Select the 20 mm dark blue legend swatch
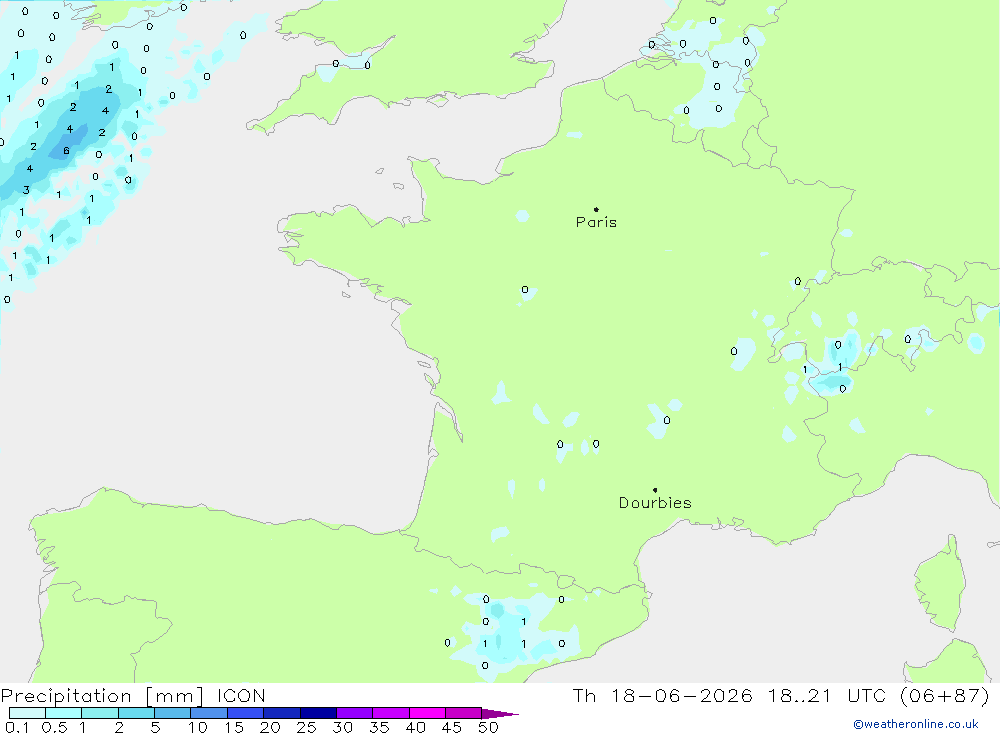 [x=281, y=713]
